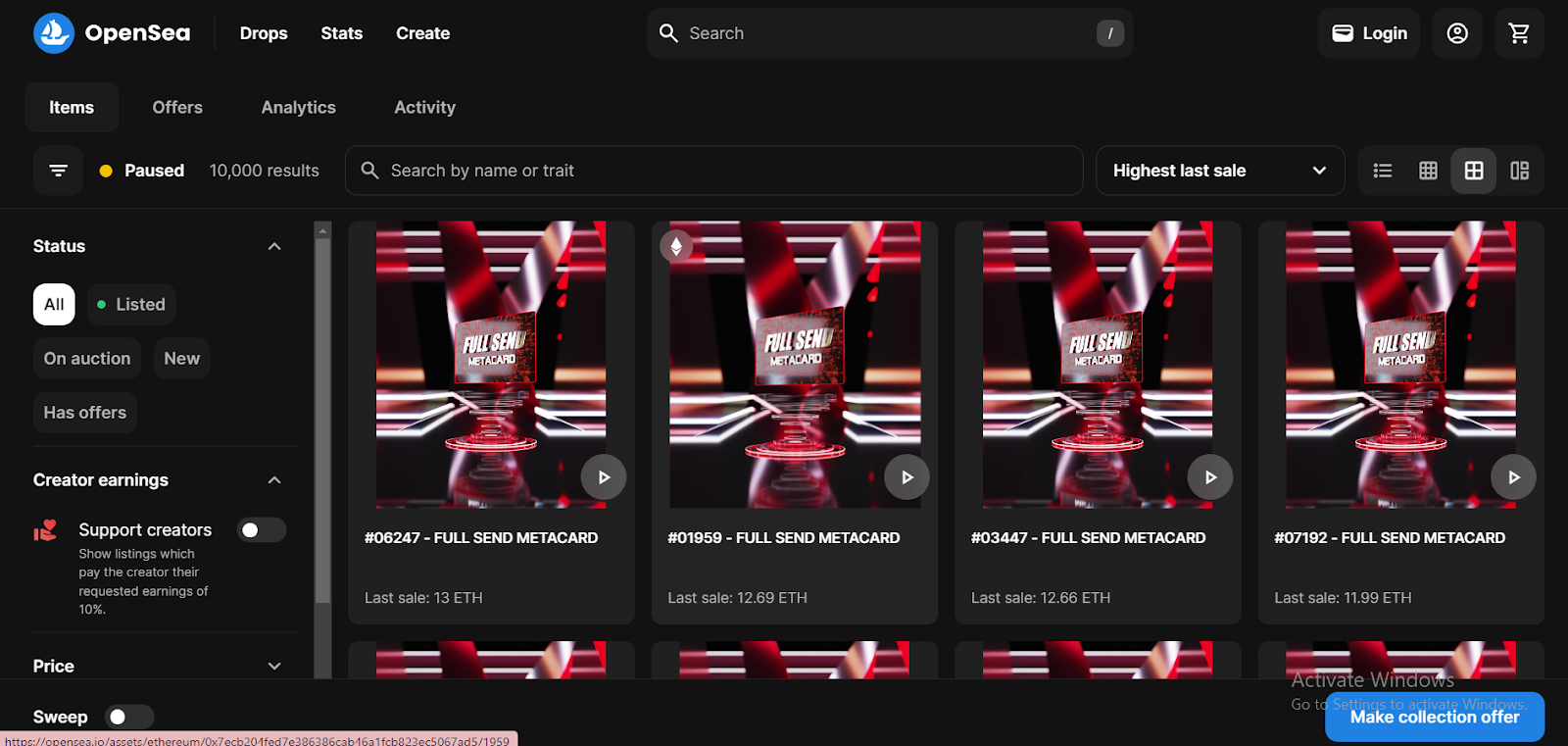Switch to the Analytics tab

pos(298,108)
